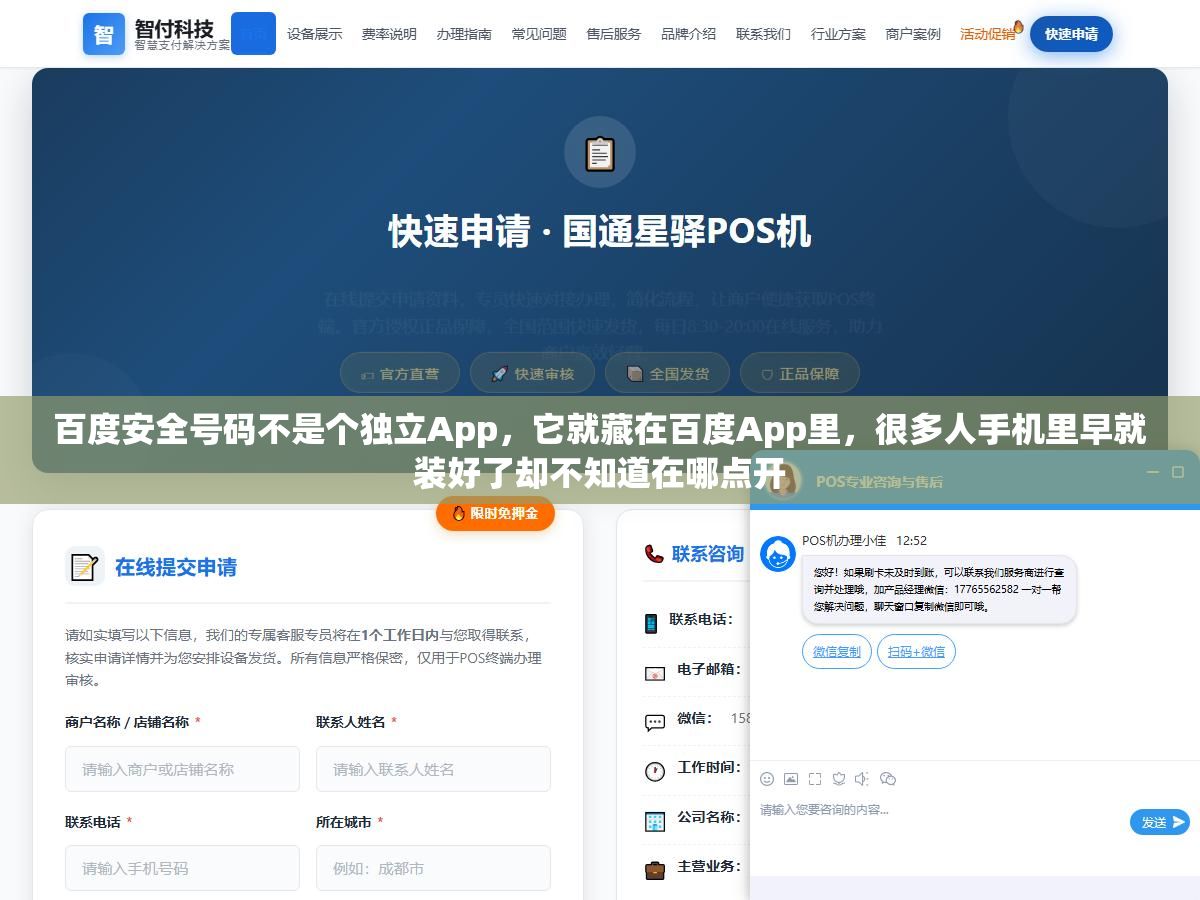Maximize the POS专业咨询与售后 chat window
The image size is (1200, 900).
(1178, 472)
